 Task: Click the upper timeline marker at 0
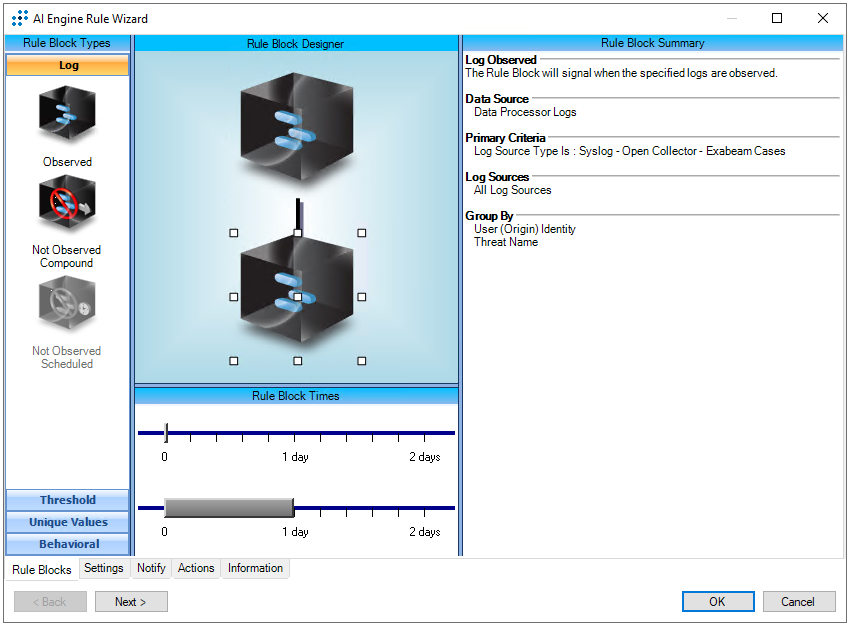(166, 433)
